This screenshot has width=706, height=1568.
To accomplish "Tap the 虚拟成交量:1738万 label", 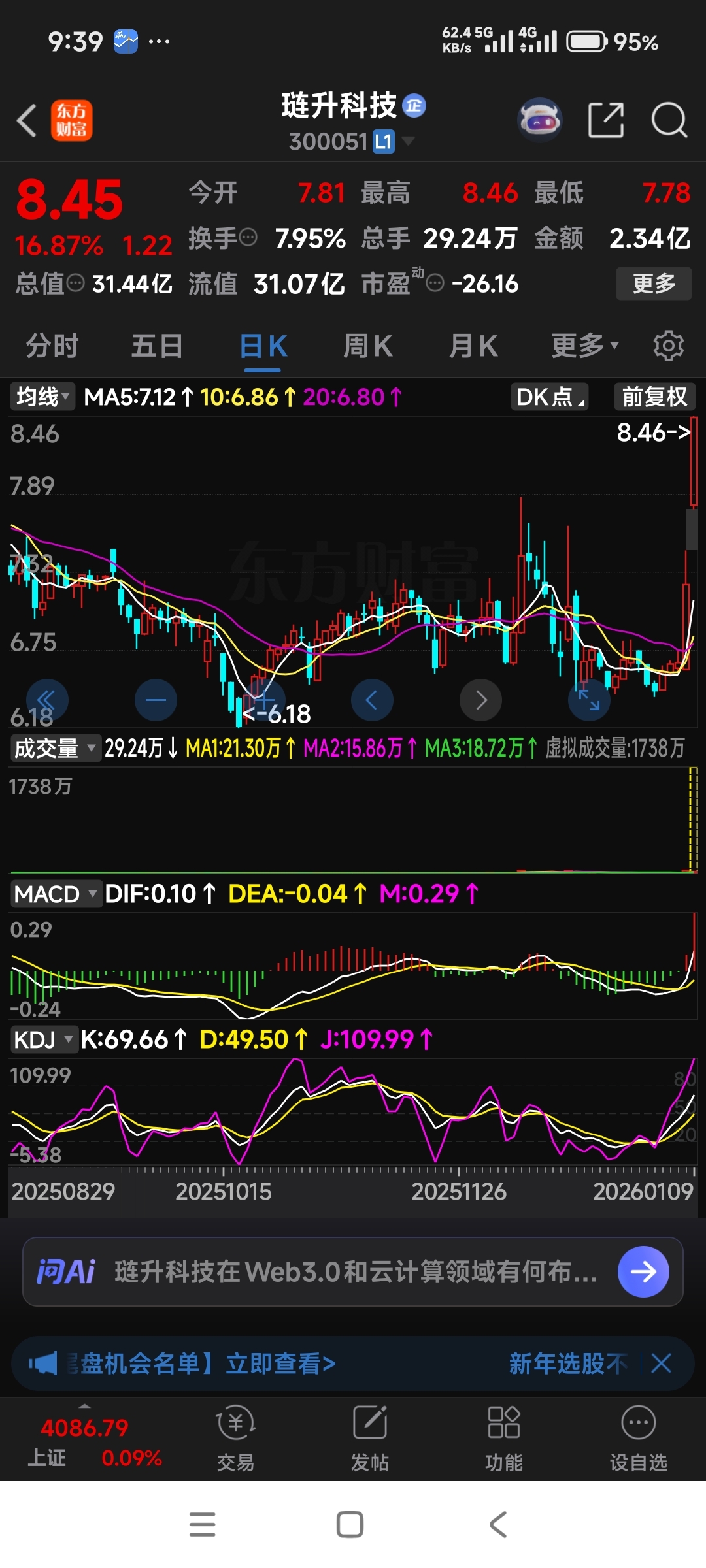I will pyautogui.click(x=615, y=747).
